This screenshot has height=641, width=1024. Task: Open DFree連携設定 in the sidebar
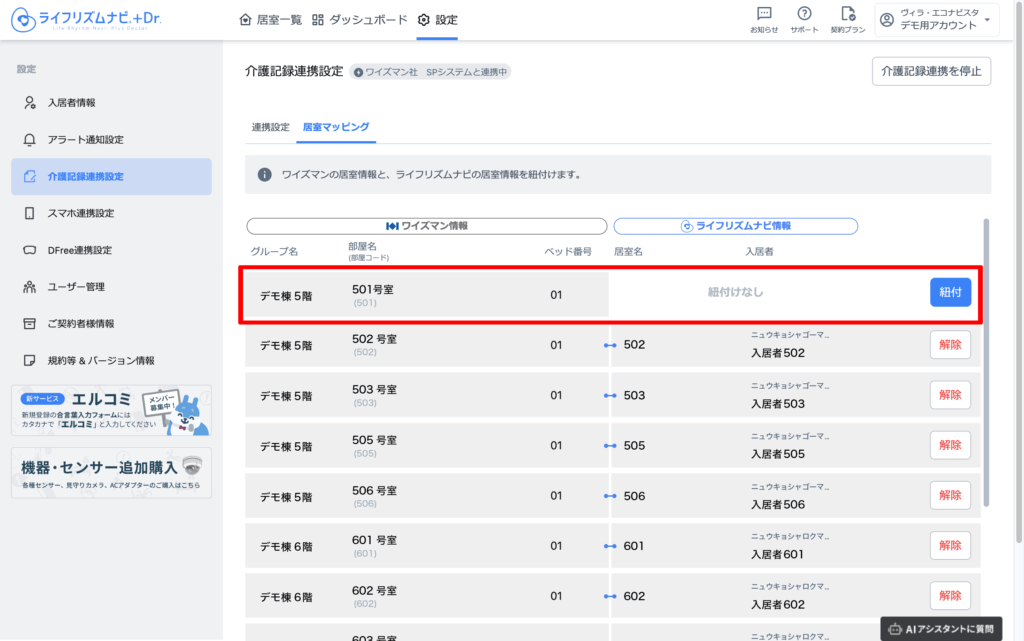80,250
